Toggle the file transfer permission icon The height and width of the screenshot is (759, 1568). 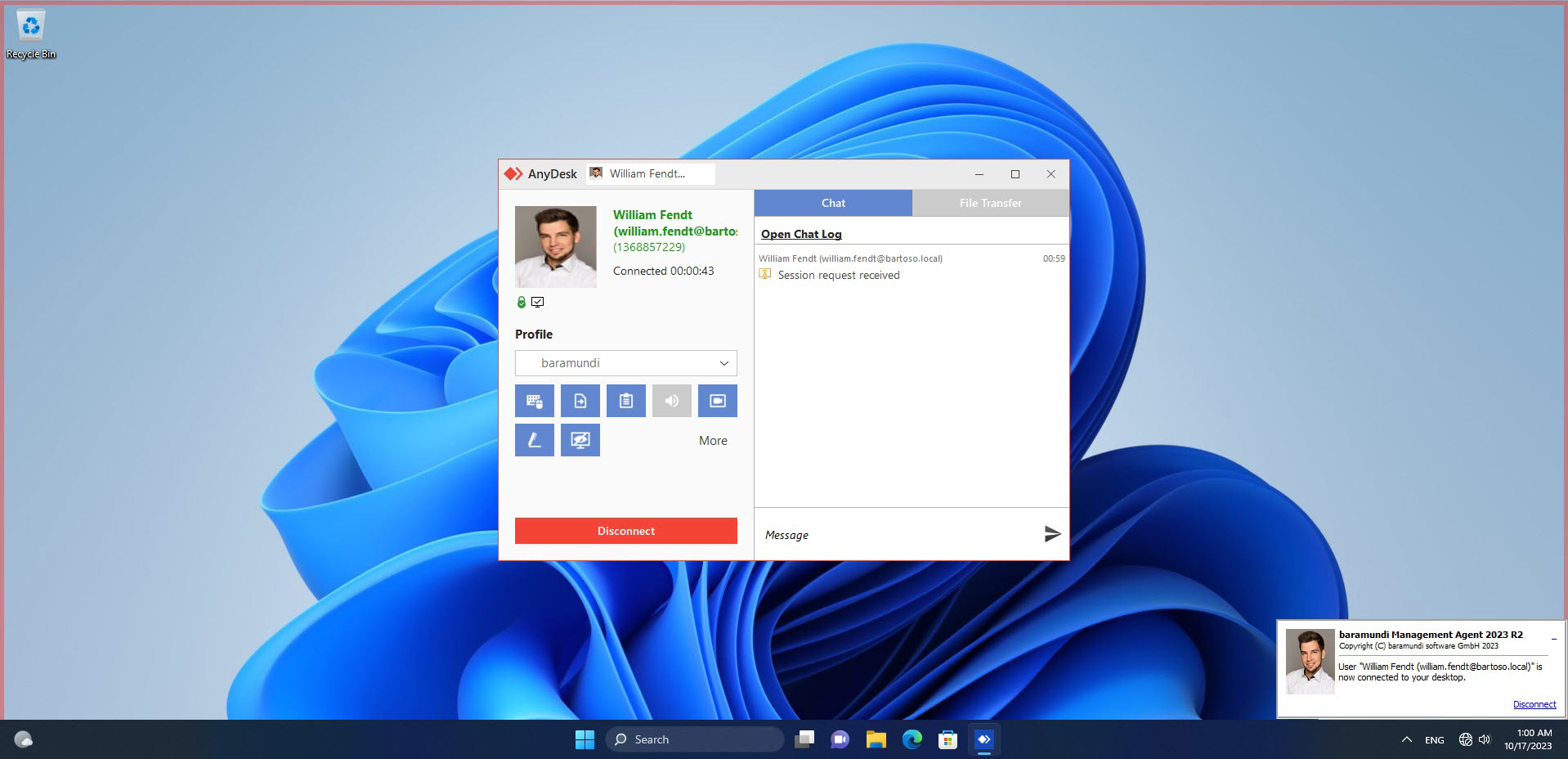point(580,401)
